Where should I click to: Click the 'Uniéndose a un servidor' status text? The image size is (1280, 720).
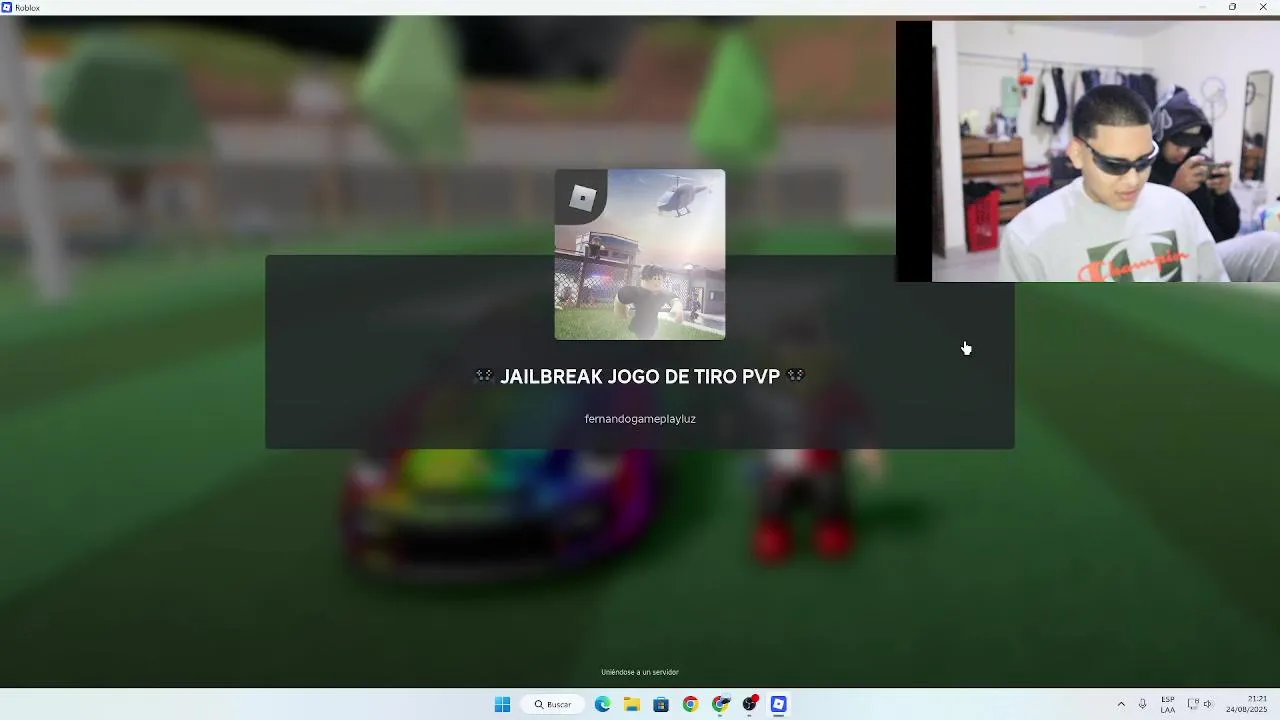click(x=640, y=672)
